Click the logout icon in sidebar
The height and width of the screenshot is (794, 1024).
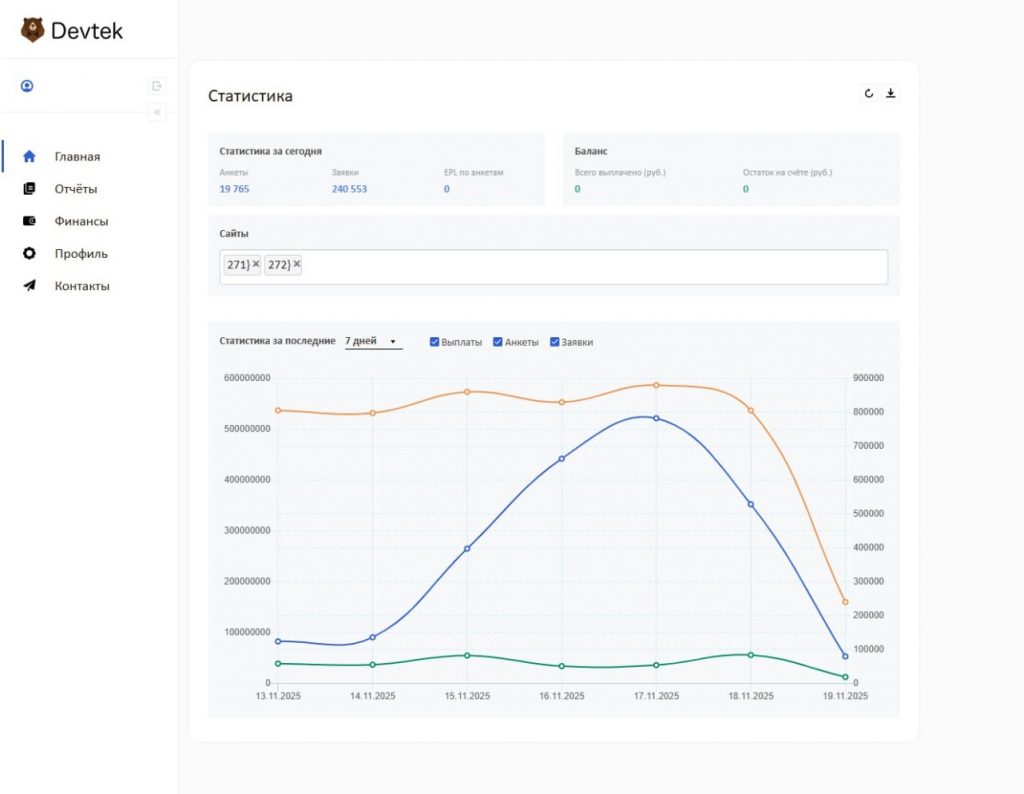(x=157, y=86)
